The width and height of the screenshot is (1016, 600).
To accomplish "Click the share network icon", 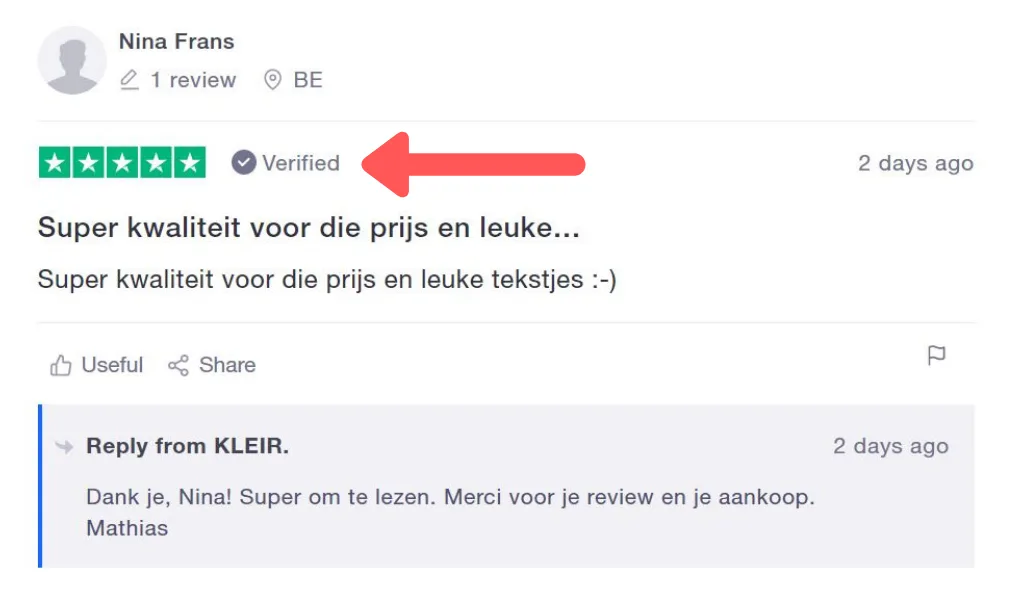I will [x=178, y=365].
